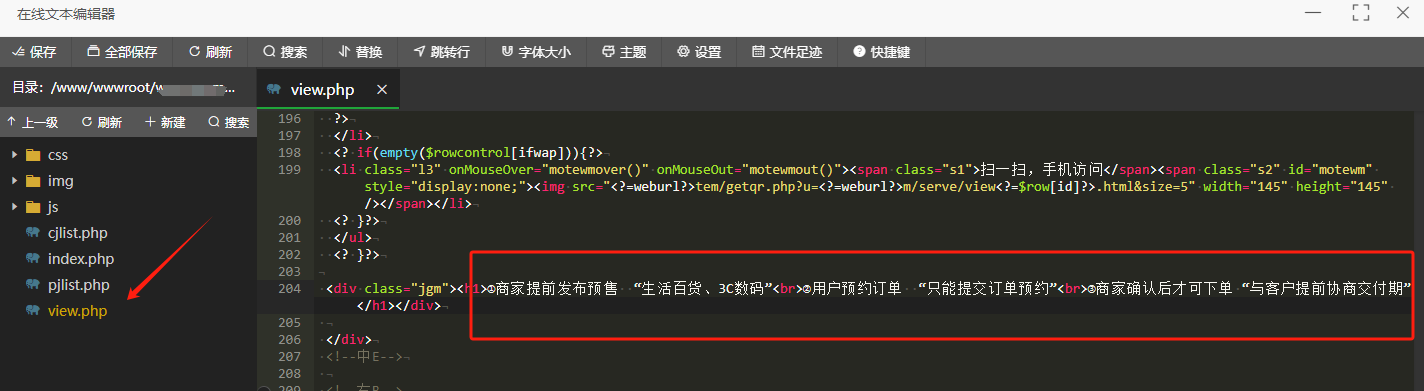Click the PHP file icon beside cjlist.php

[x=33, y=233]
